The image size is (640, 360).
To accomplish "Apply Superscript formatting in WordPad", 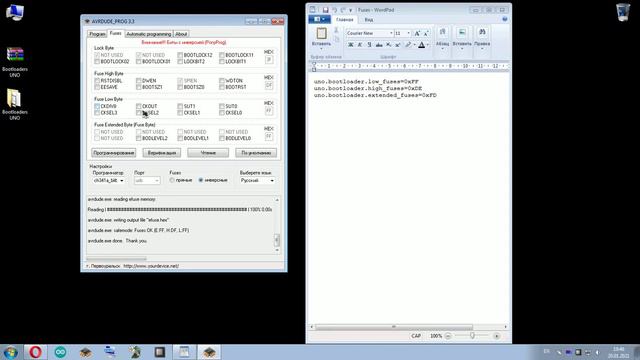I will click(398, 45).
